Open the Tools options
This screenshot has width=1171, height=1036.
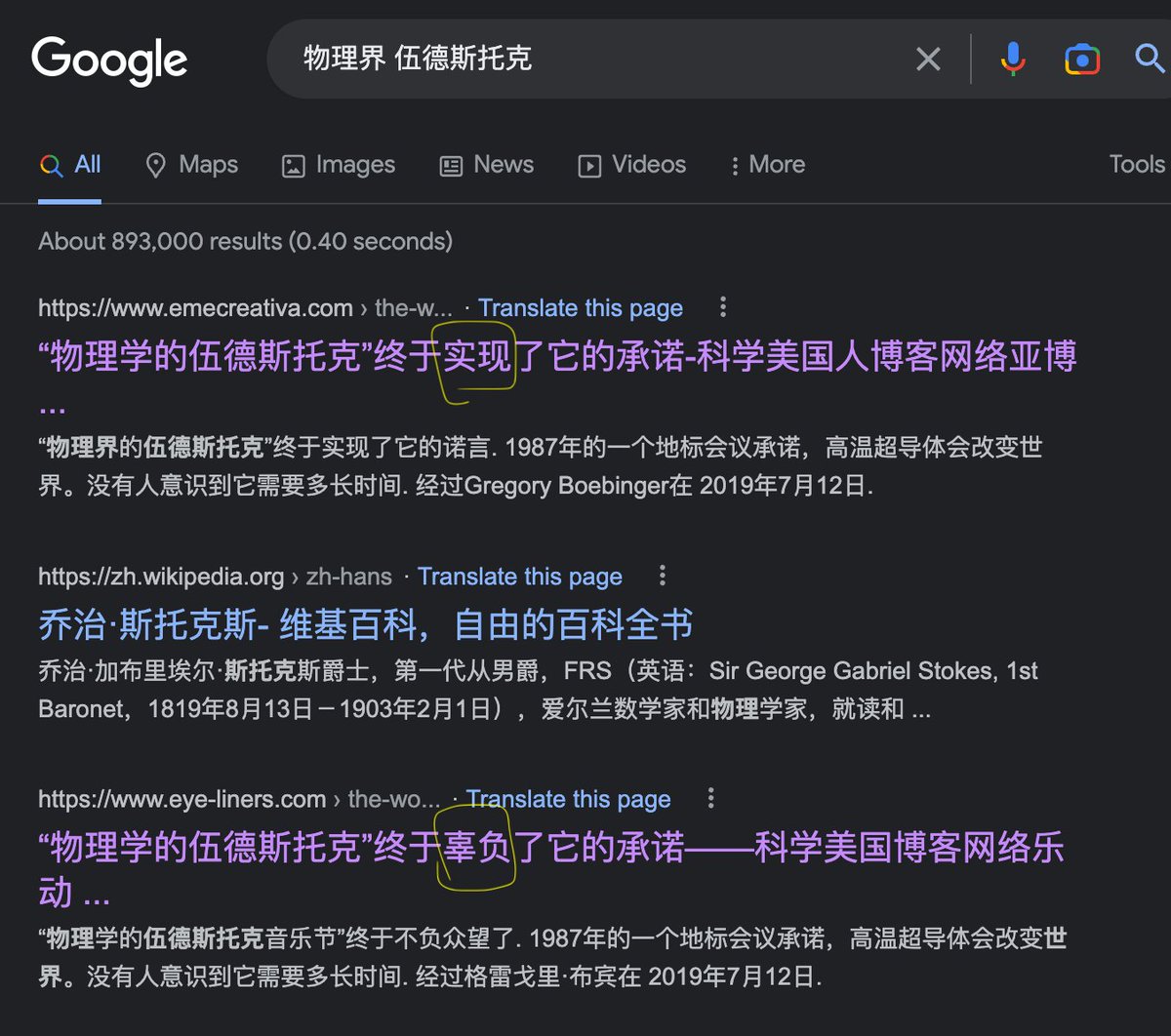(1137, 164)
